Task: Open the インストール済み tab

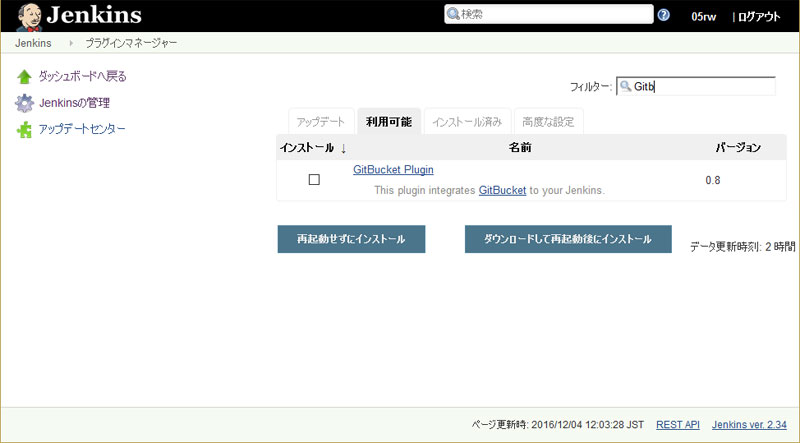Action: 467,121
